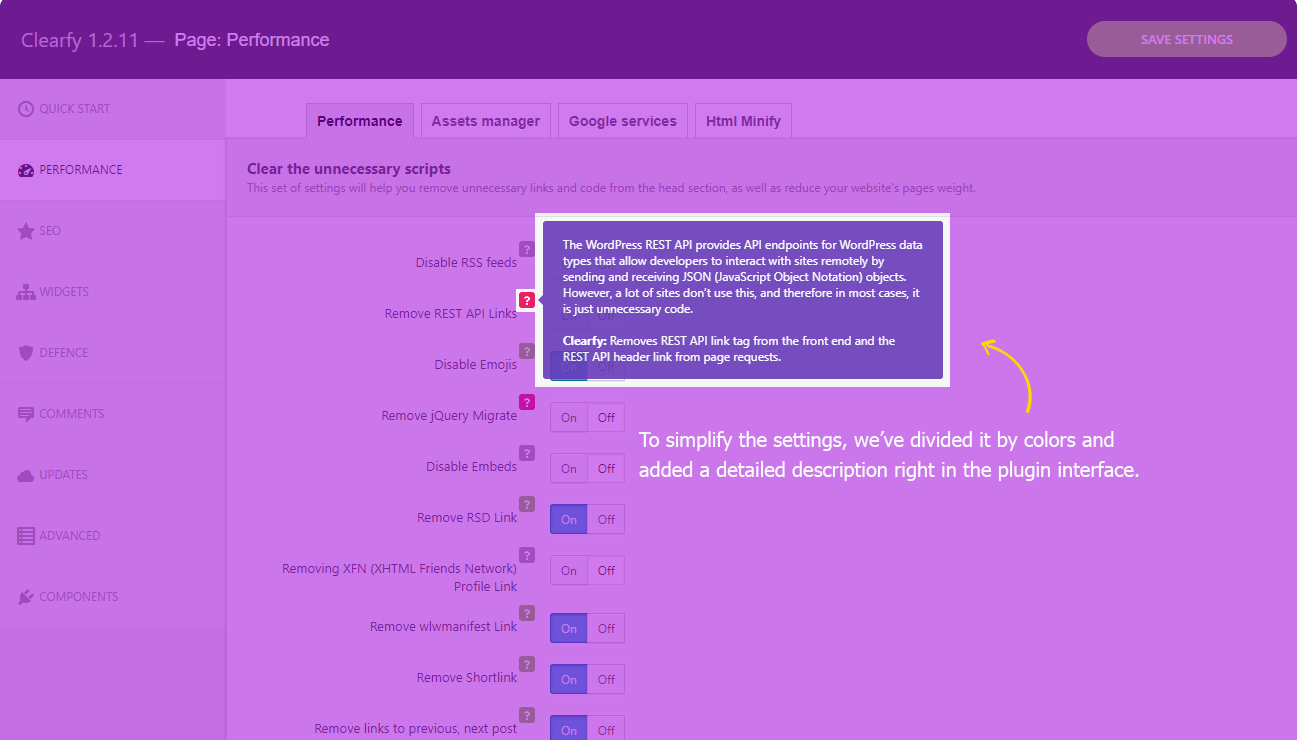Viewport: 1297px width, 740px height.
Task: Set Remove wlwmanifest Link to Off
Action: [x=606, y=628]
